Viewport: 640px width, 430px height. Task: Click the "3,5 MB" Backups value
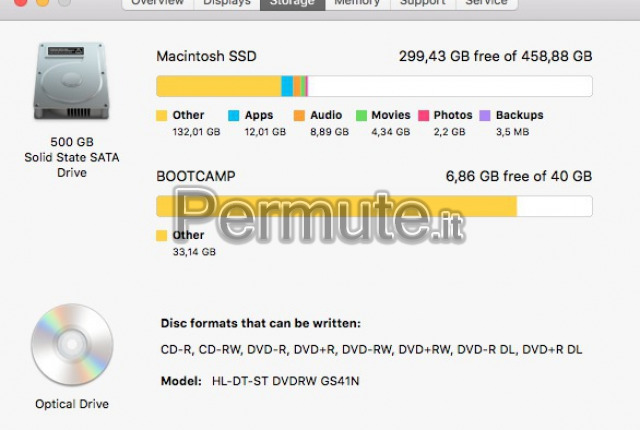tap(513, 132)
